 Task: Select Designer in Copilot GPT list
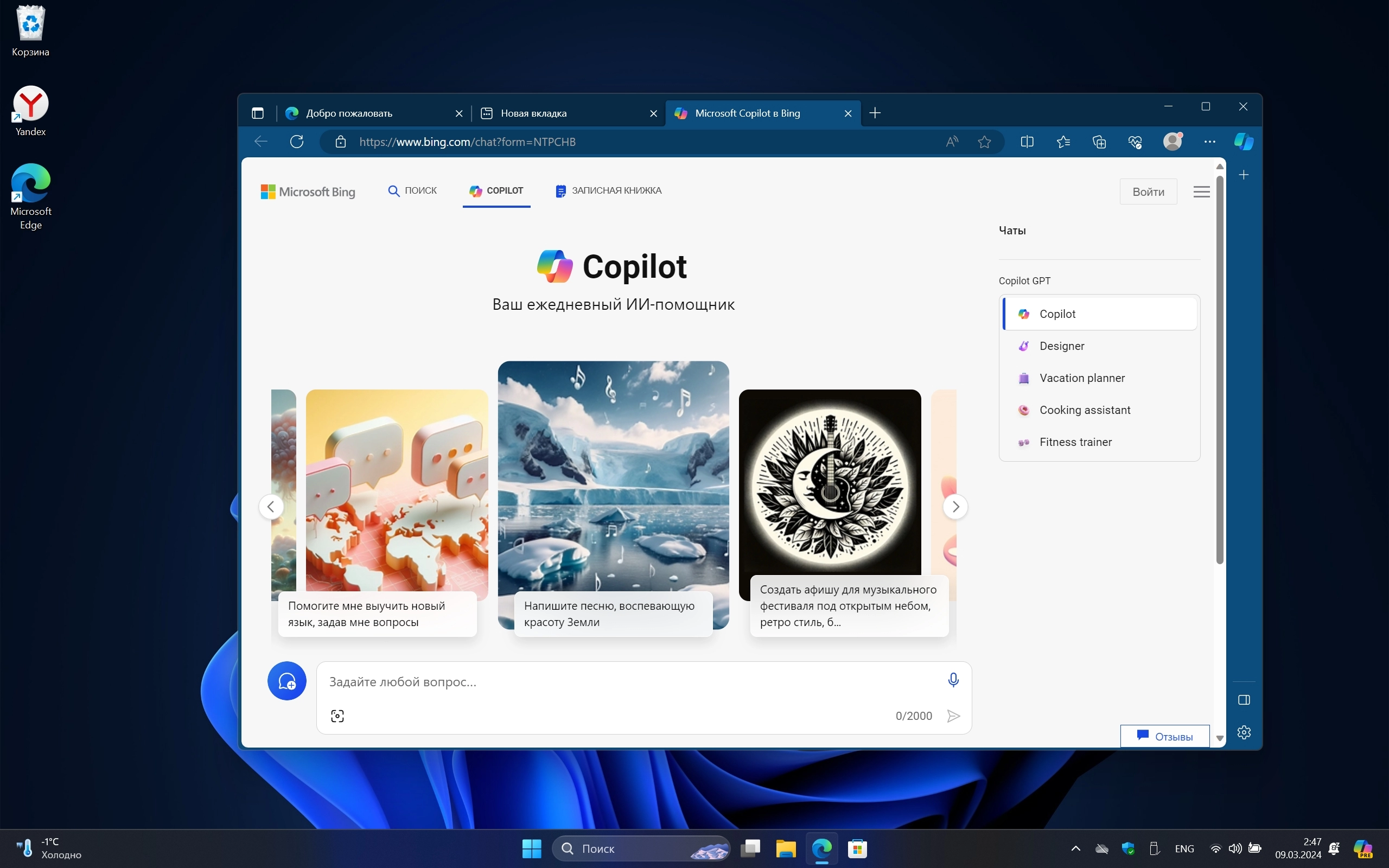tap(1061, 346)
